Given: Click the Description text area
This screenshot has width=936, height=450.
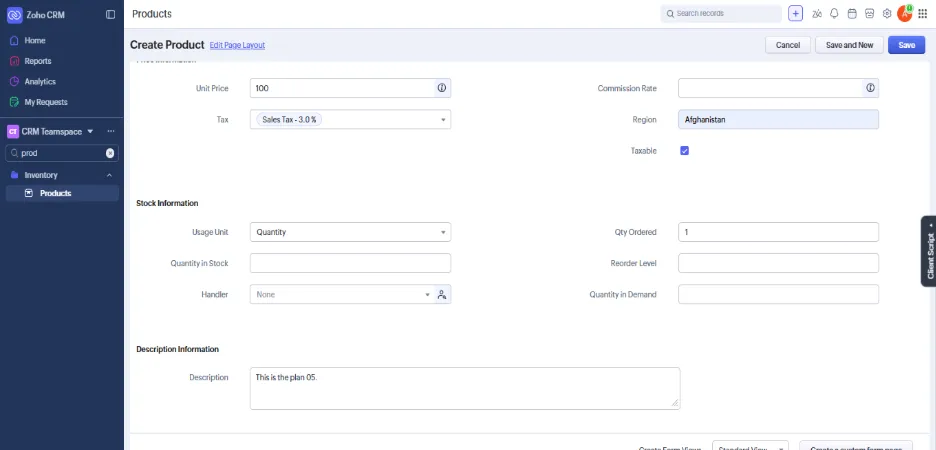Looking at the screenshot, I should (x=465, y=389).
